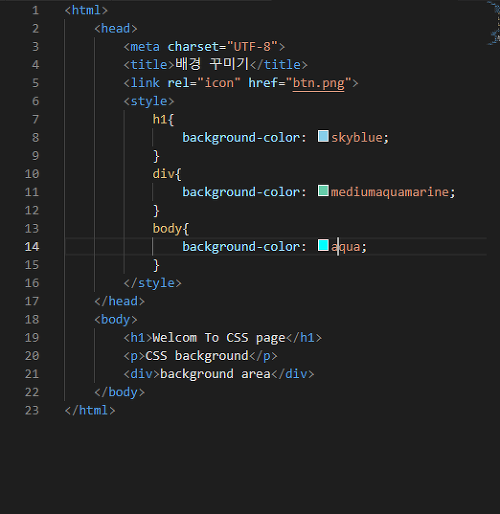Click background-color property on line 14

[240, 247]
